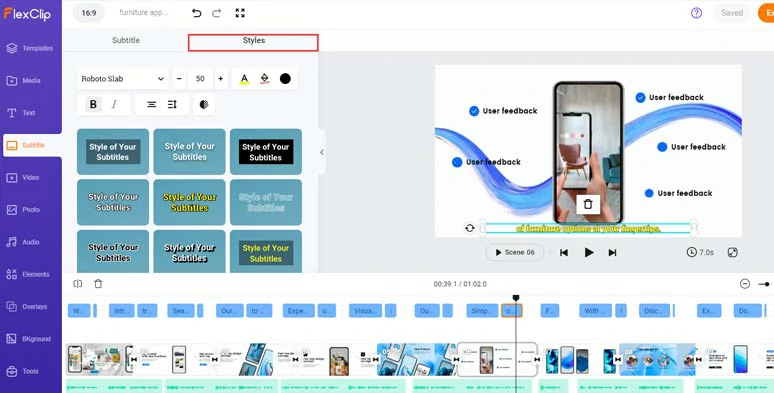774x393 pixels.
Task: Click the rotate handle of subtitle box
Action: click(469, 228)
